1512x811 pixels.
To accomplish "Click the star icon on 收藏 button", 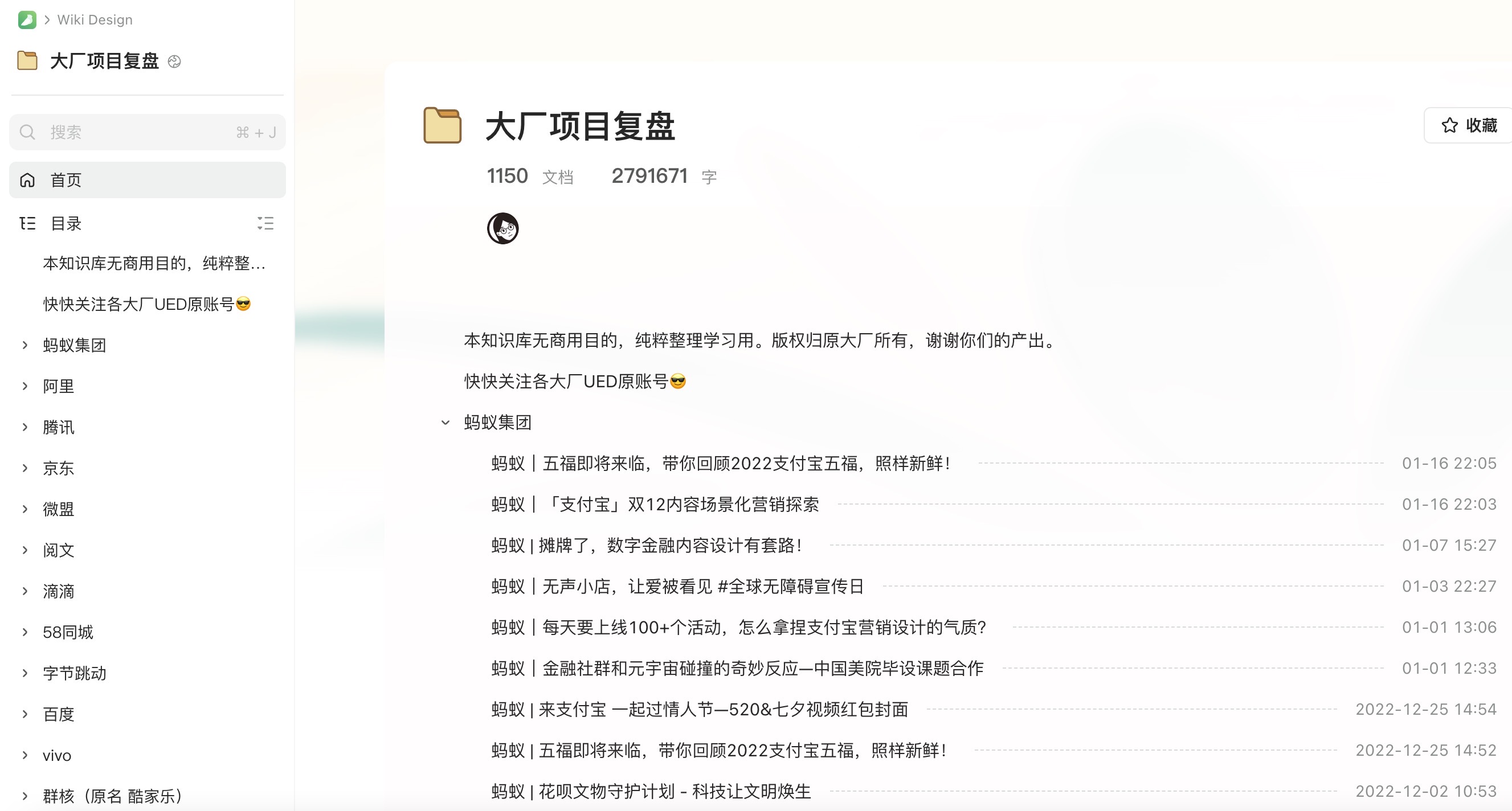I will coord(1449,125).
